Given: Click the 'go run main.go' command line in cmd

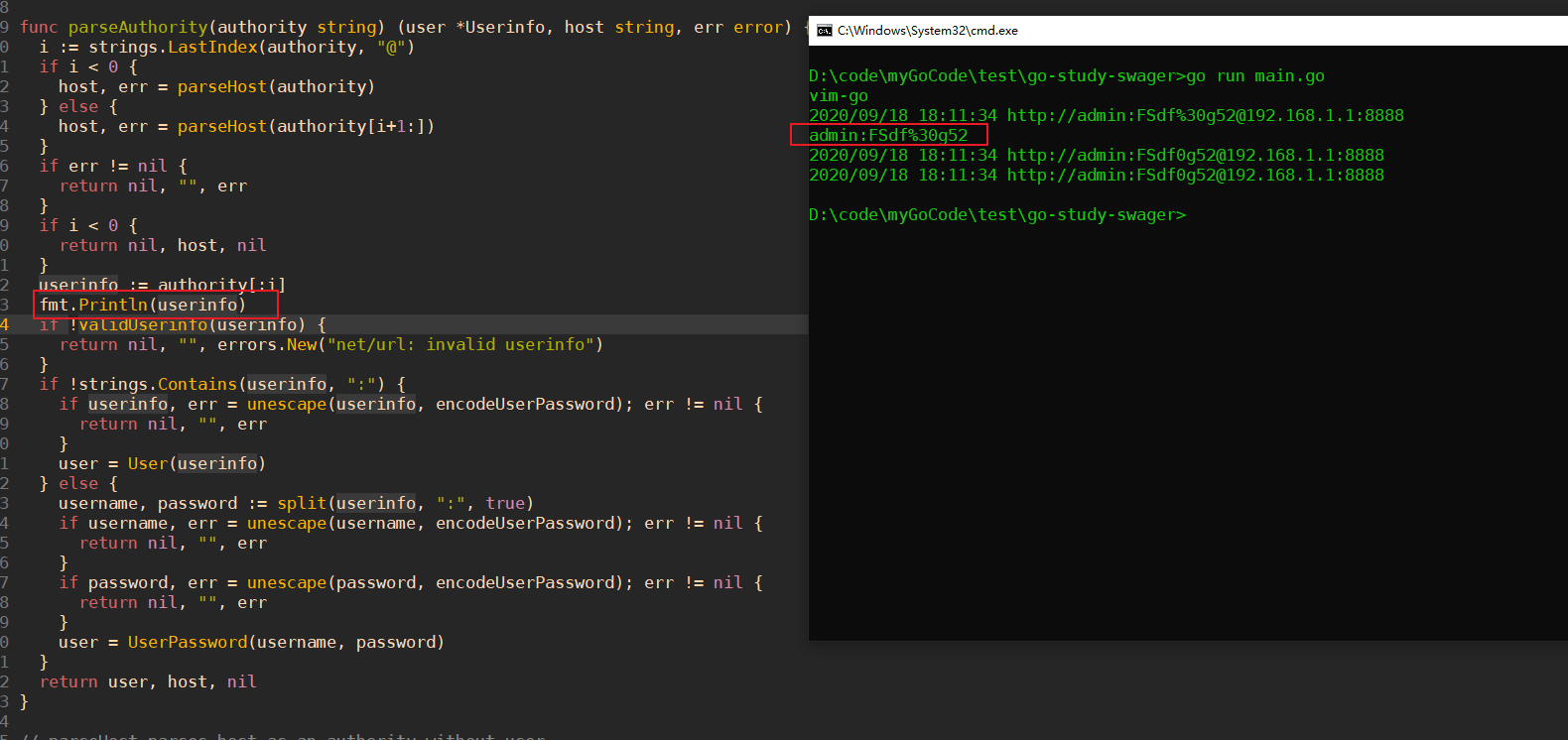Looking at the screenshot, I should 1067,76.
